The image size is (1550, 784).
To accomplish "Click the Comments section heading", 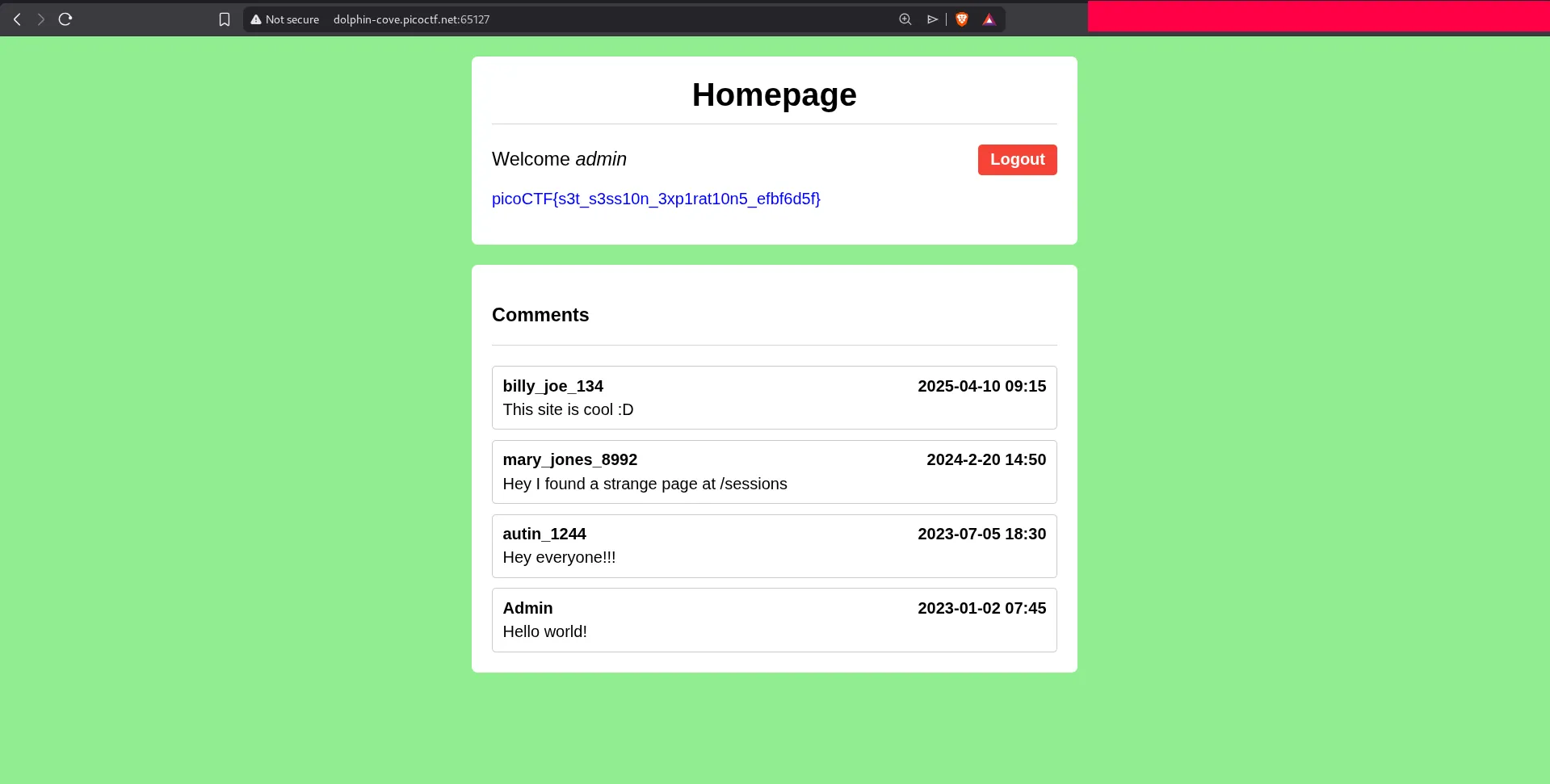I will point(540,315).
